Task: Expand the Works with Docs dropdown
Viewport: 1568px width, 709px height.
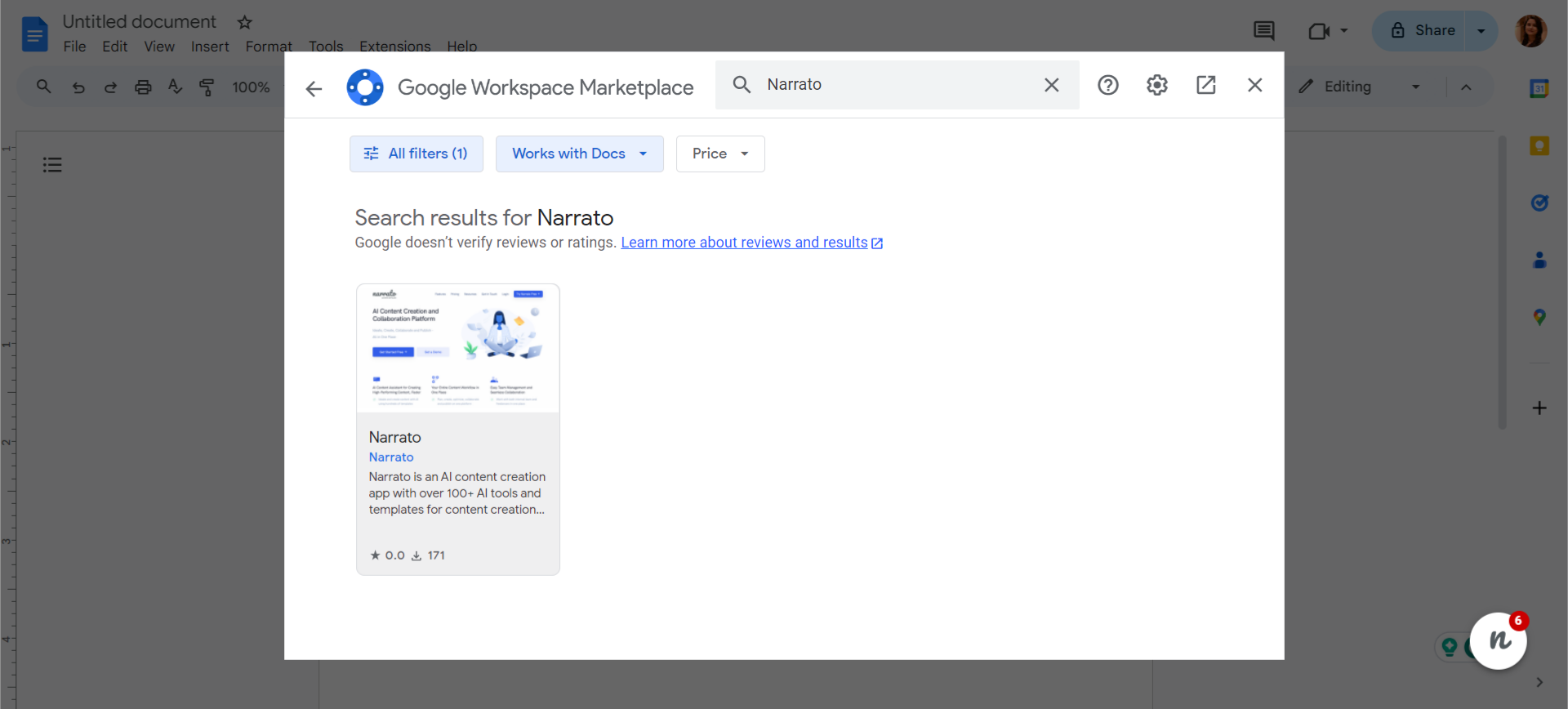Action: [x=580, y=154]
